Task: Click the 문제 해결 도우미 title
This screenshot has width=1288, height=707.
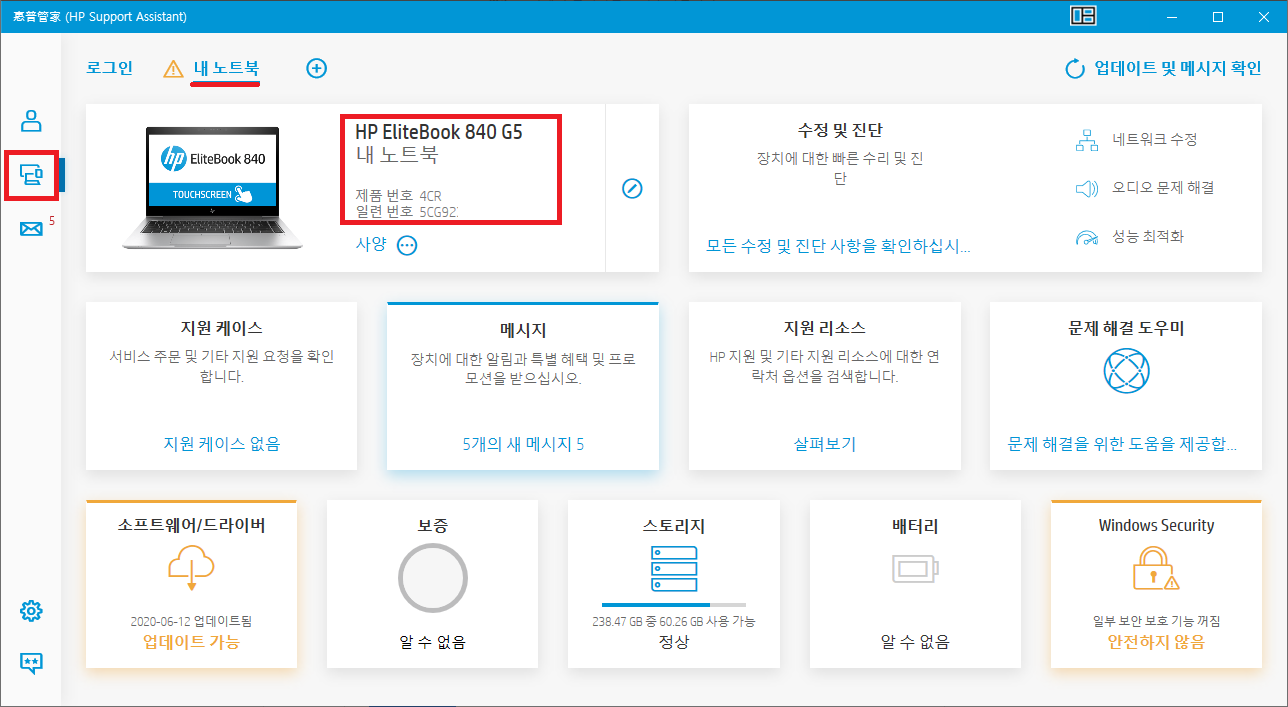Action: (x=1126, y=328)
